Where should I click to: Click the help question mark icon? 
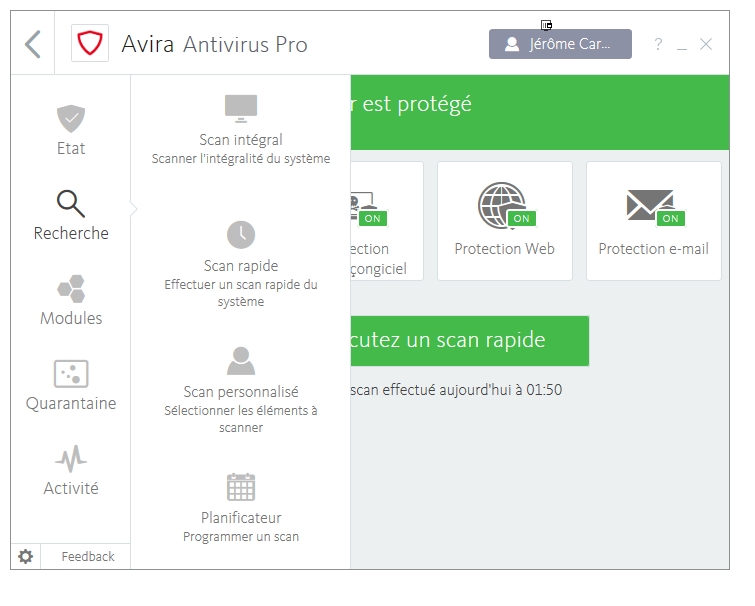point(658,44)
